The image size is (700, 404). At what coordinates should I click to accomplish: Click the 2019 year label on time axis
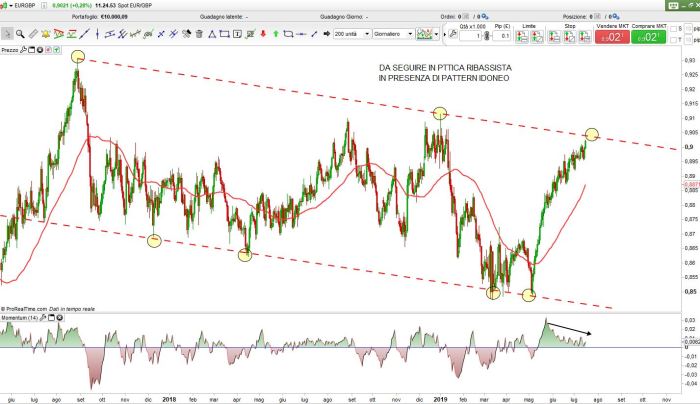[440, 400]
